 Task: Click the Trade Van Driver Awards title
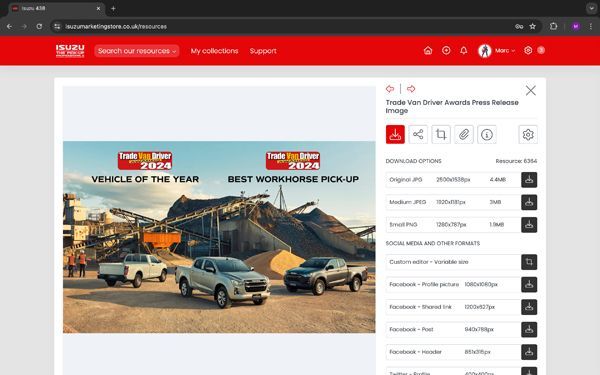click(452, 106)
